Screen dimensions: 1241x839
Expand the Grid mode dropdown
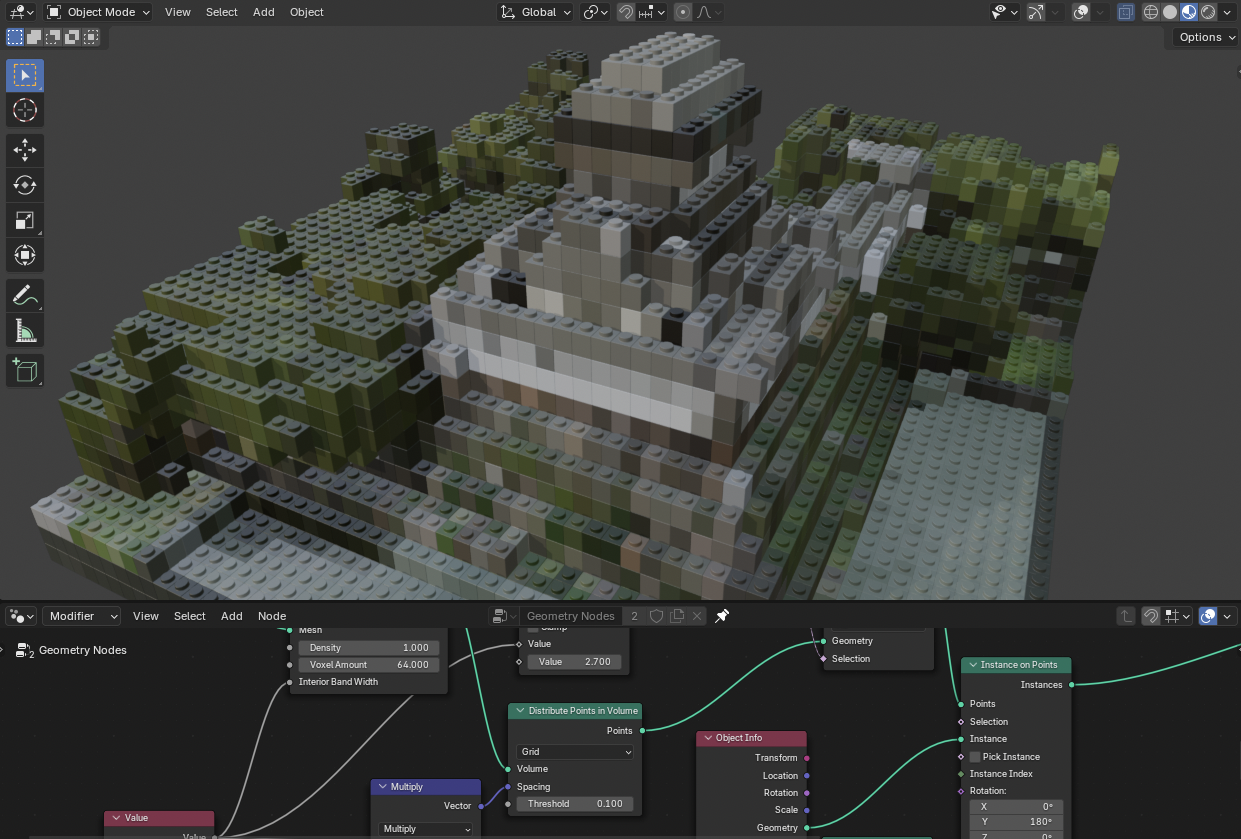(575, 752)
